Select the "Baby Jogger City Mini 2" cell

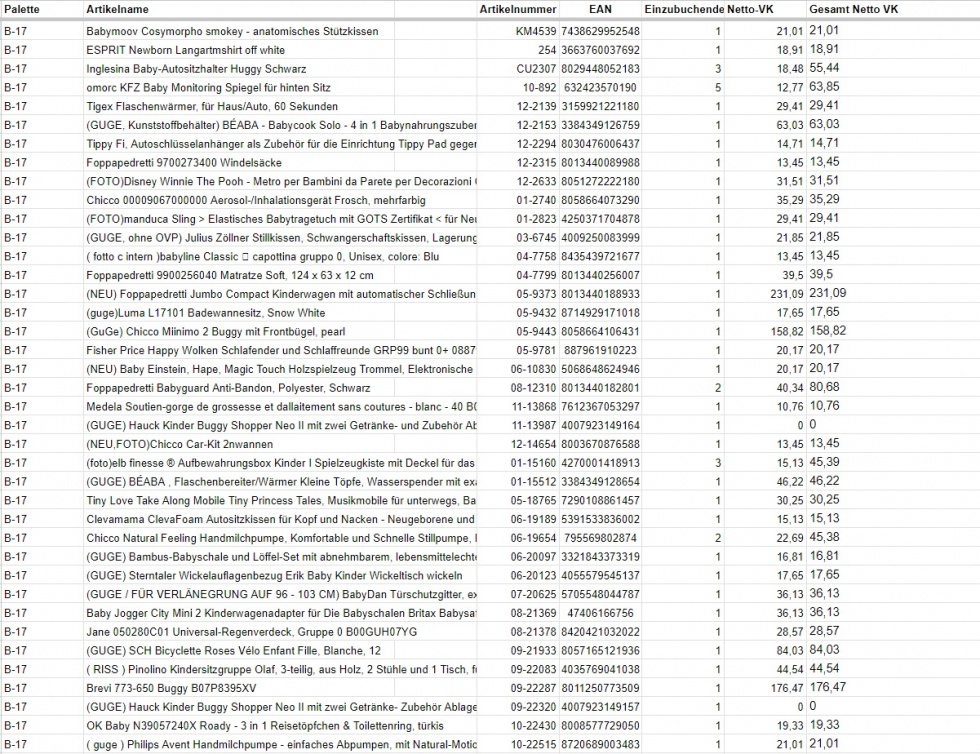coord(281,613)
